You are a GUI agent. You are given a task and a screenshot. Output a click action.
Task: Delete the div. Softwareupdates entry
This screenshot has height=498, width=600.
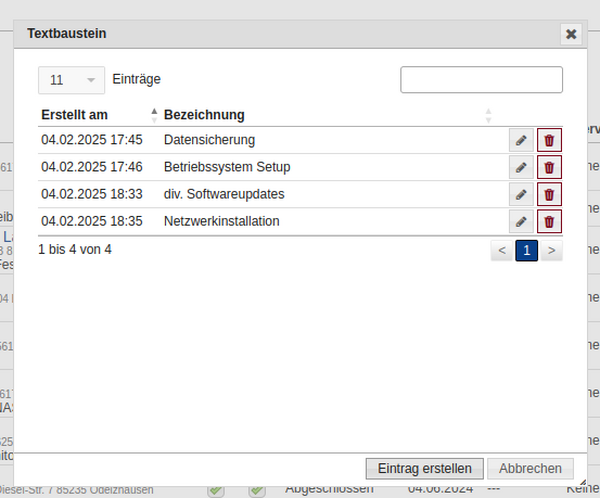click(x=549, y=194)
